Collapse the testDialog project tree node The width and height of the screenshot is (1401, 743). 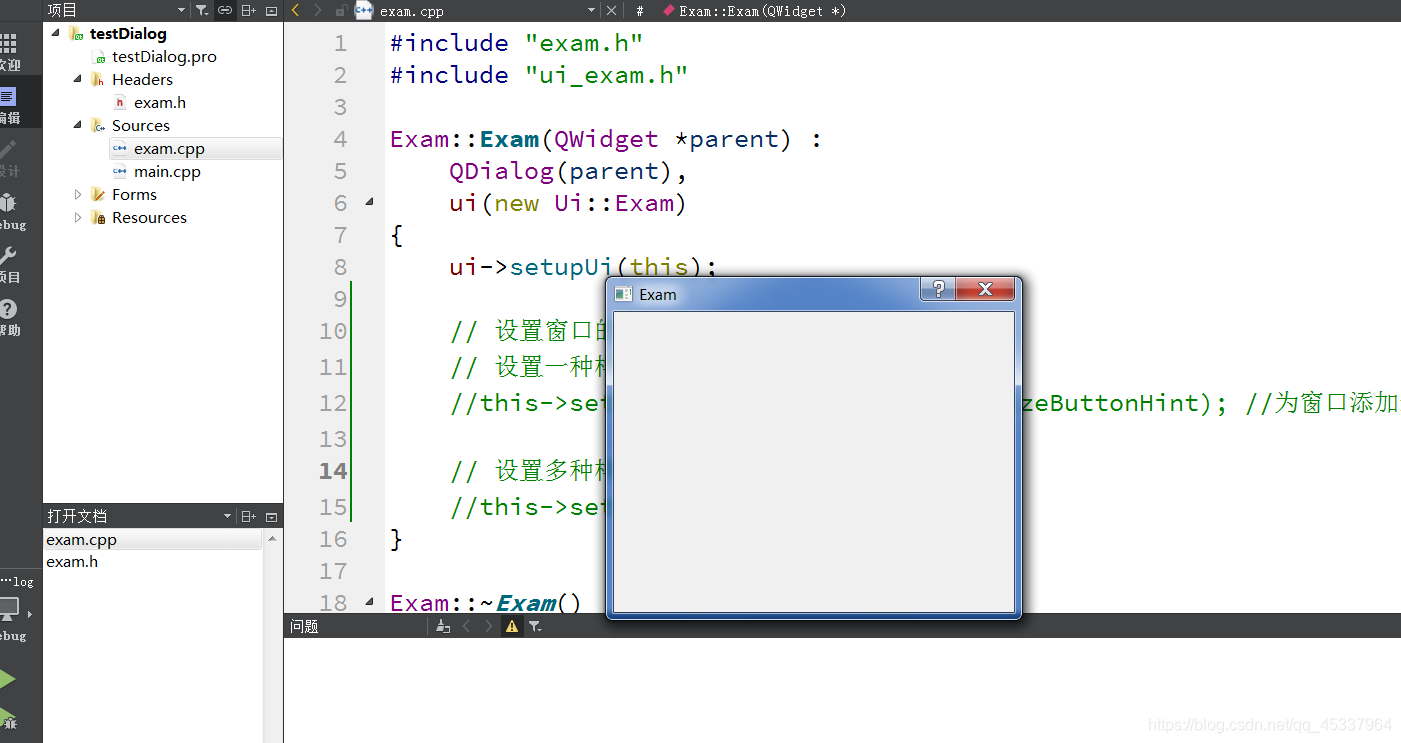(x=56, y=33)
